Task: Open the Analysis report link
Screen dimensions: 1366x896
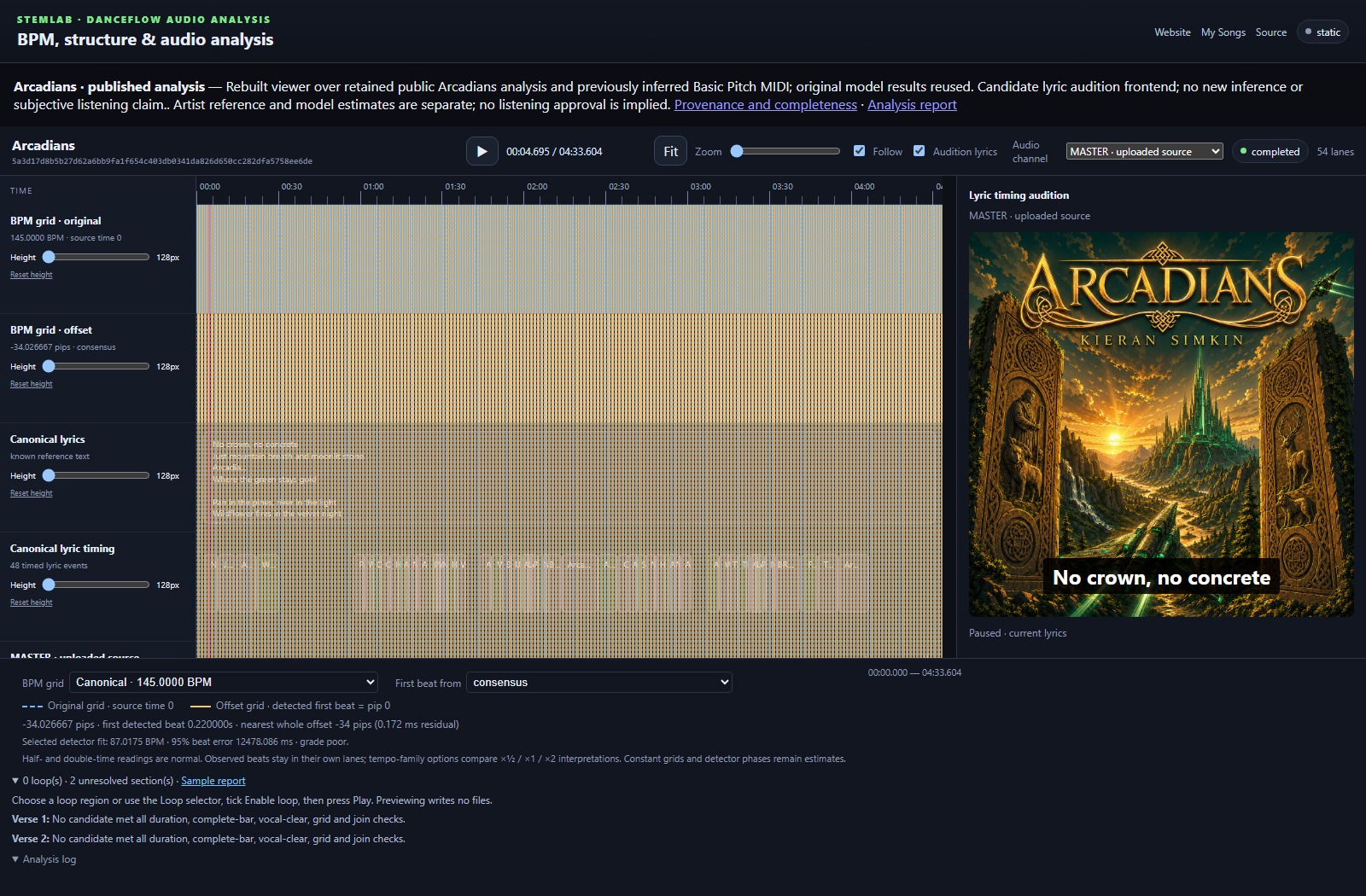Action: click(x=912, y=104)
